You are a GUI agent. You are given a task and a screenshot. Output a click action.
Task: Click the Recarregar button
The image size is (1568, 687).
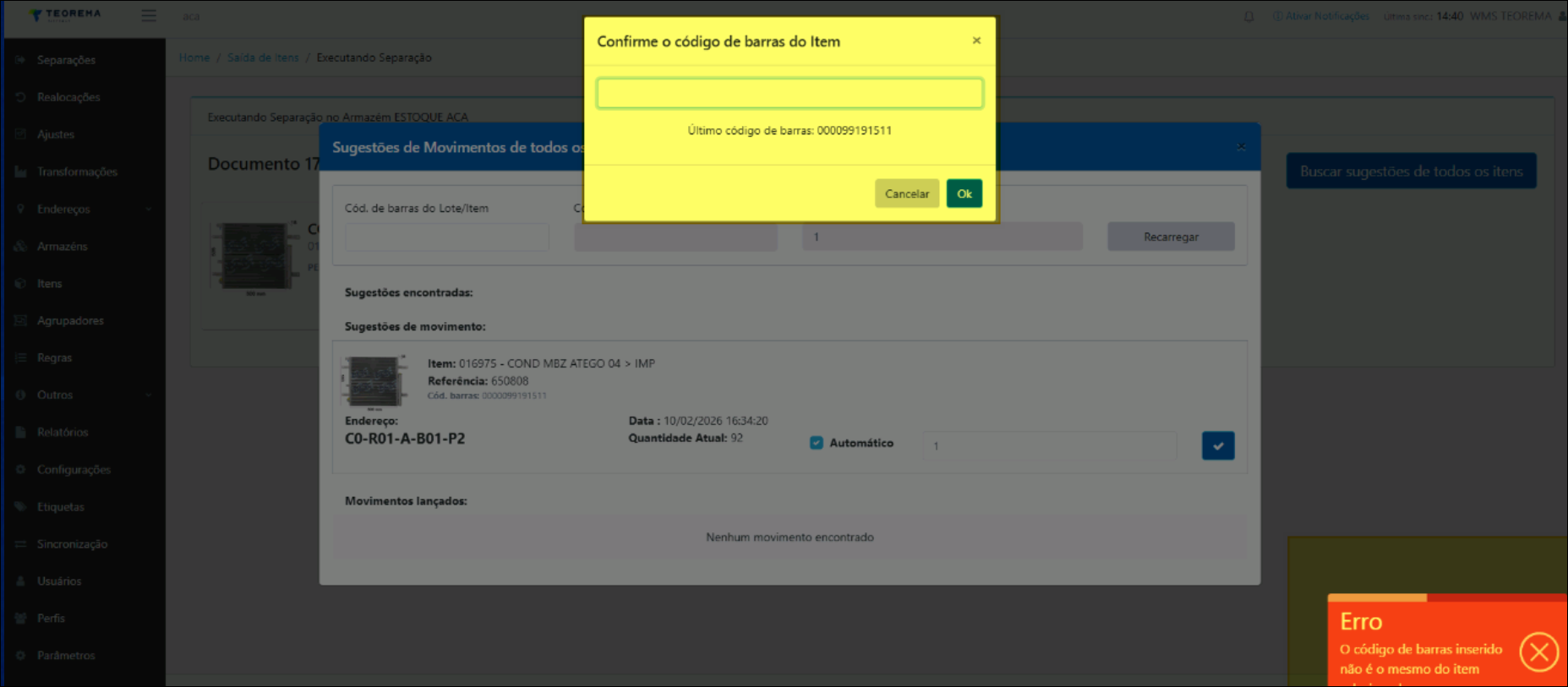pos(1171,237)
